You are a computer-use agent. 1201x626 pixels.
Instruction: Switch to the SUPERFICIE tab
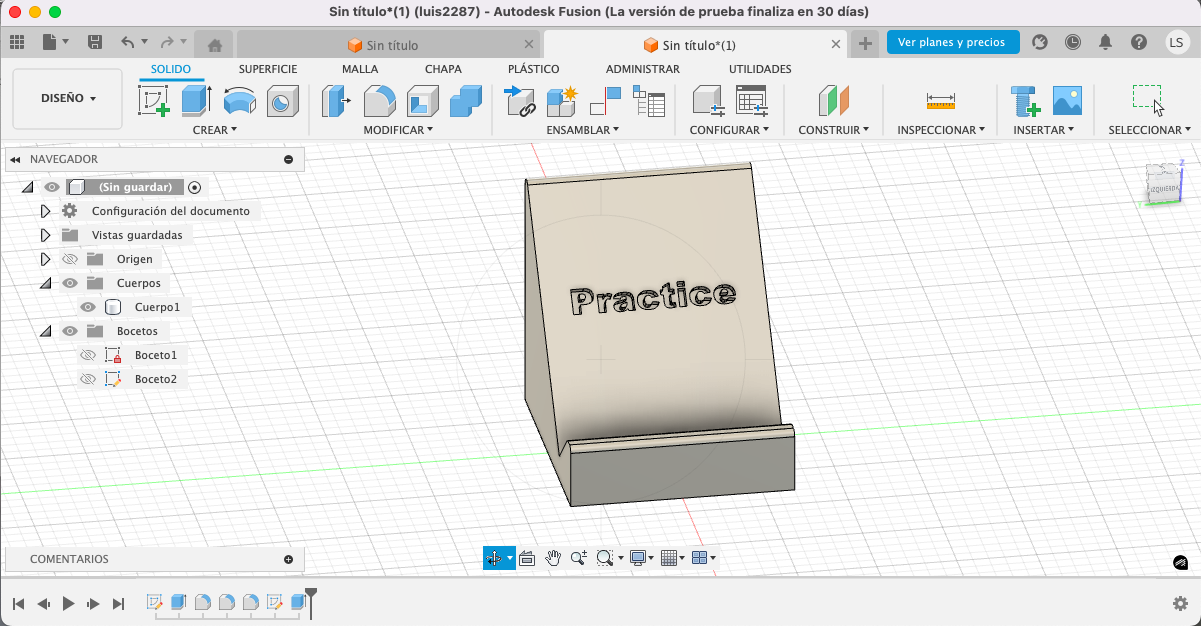[x=267, y=69]
